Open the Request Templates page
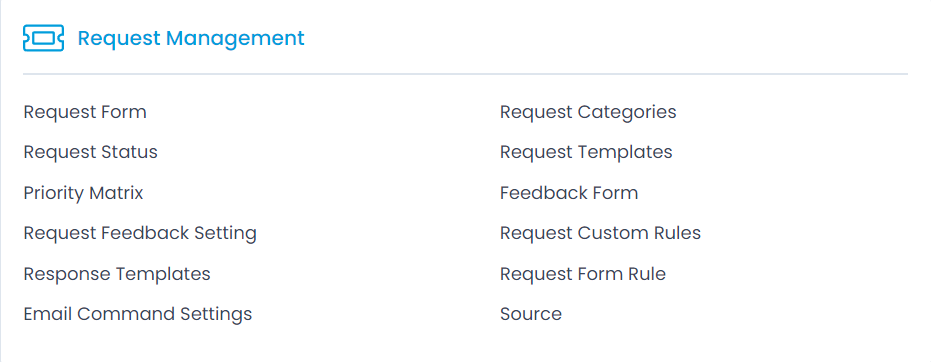Screen dimensions: 931x362 586,152
